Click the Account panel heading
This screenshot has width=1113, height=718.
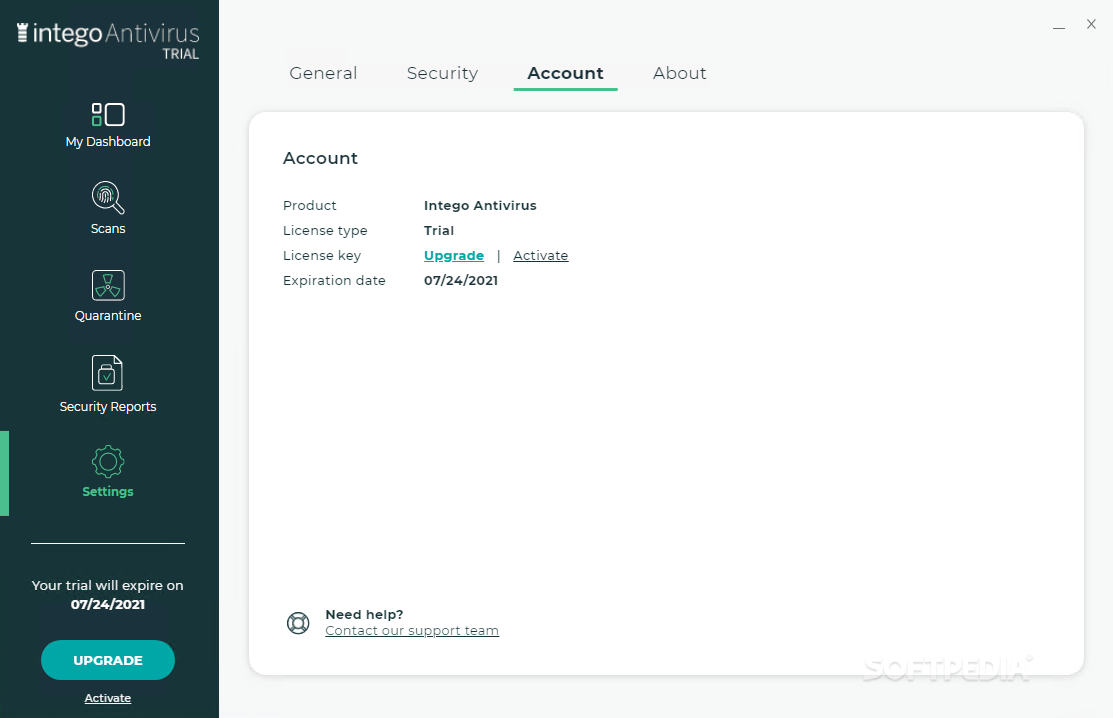pyautogui.click(x=320, y=158)
